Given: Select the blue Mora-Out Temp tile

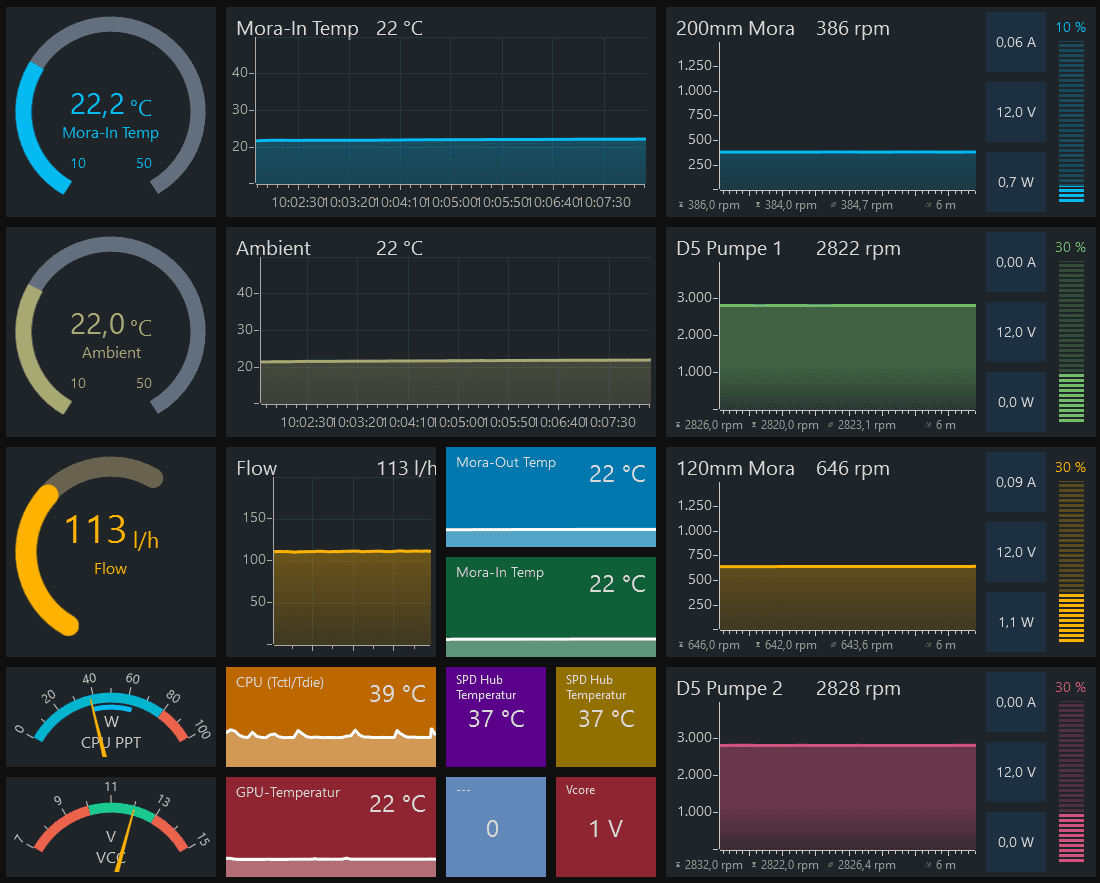Looking at the screenshot, I should (x=551, y=497).
